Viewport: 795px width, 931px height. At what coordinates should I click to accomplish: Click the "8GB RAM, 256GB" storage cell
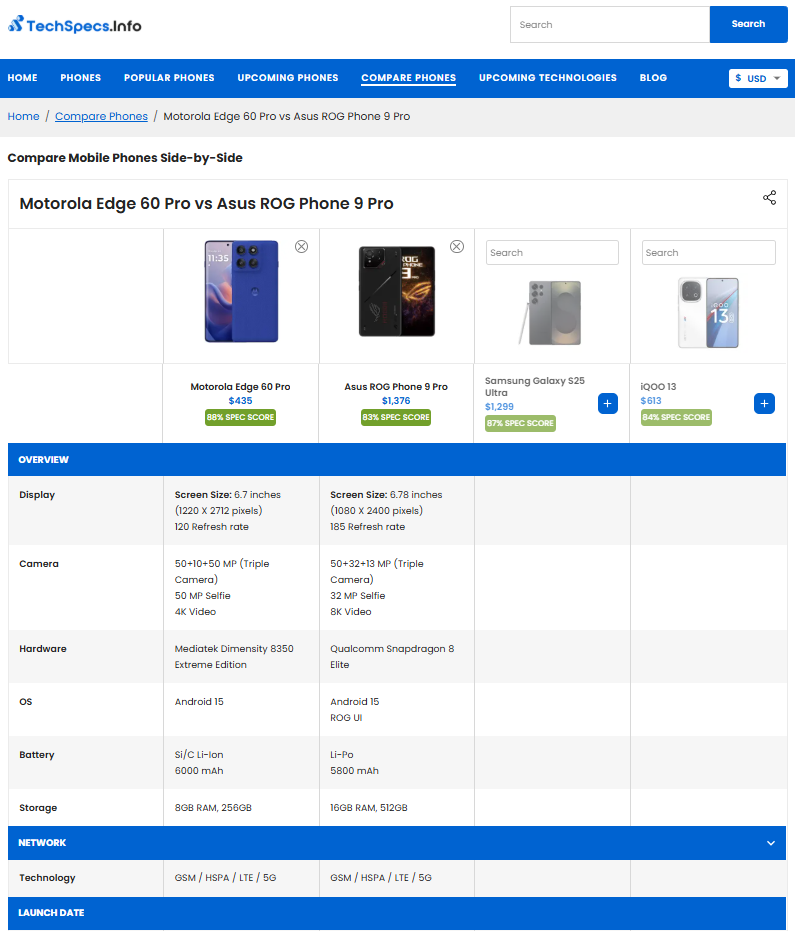point(213,808)
